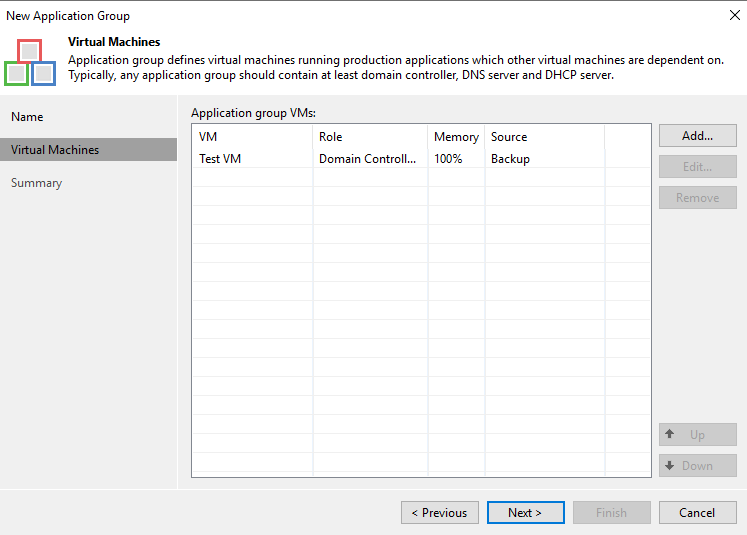The image size is (747, 535).
Task: Go to the Next wizard step
Action: (x=525, y=513)
